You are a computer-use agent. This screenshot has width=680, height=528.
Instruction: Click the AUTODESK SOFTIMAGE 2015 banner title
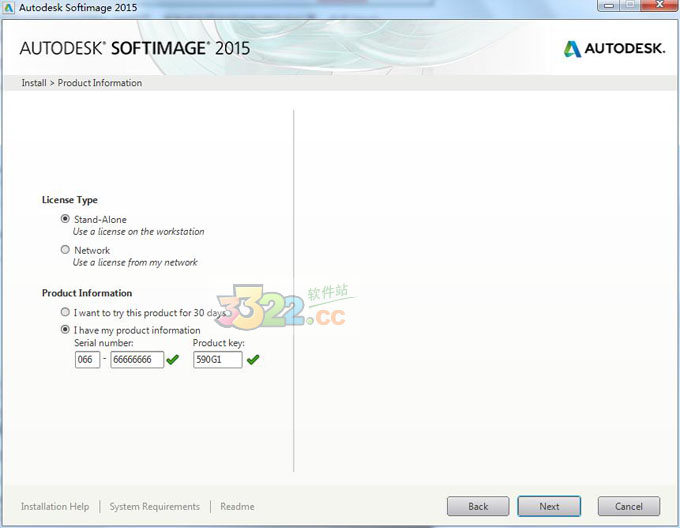tap(135, 48)
